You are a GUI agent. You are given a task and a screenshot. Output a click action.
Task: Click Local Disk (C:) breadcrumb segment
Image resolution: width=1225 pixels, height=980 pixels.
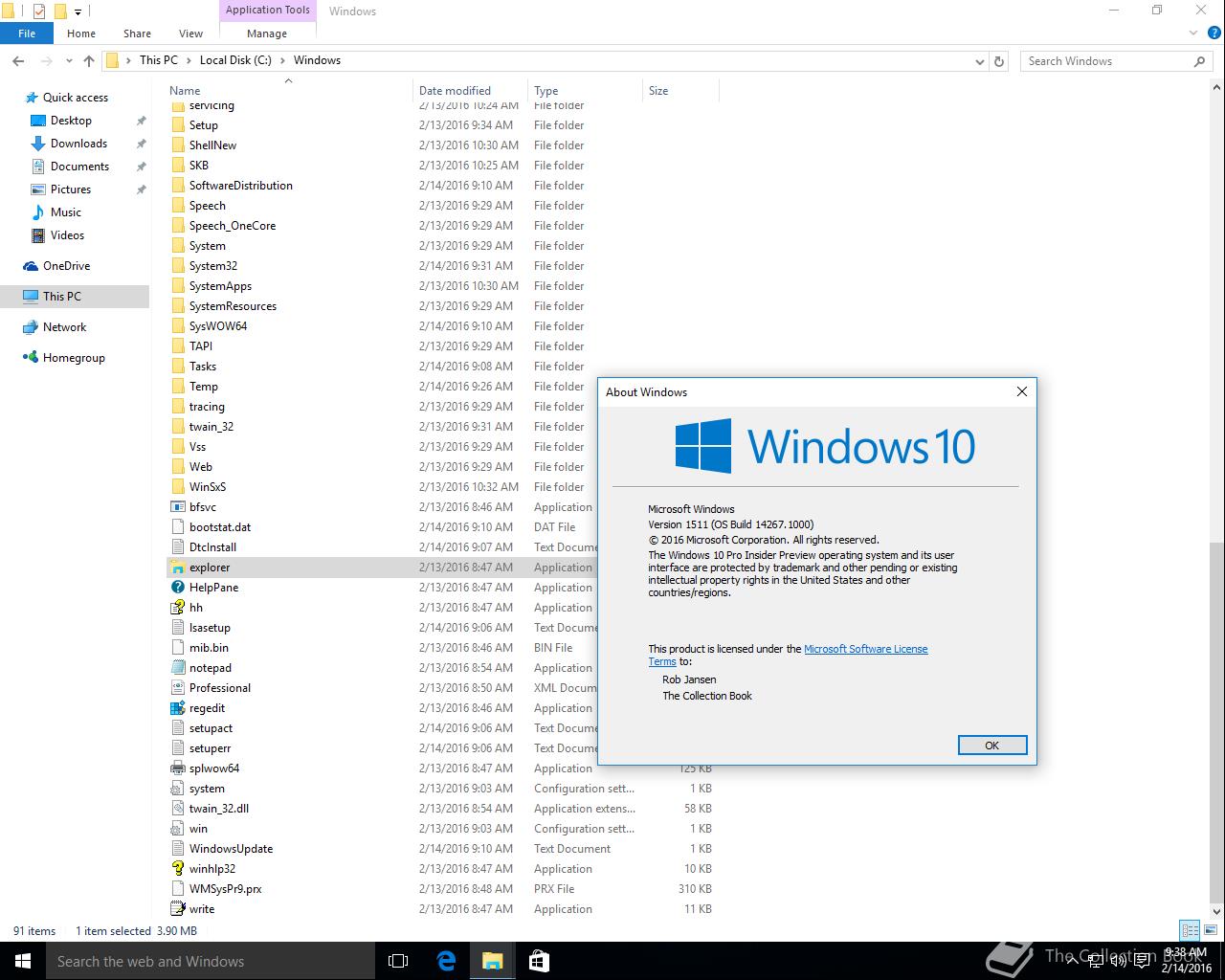click(x=235, y=60)
